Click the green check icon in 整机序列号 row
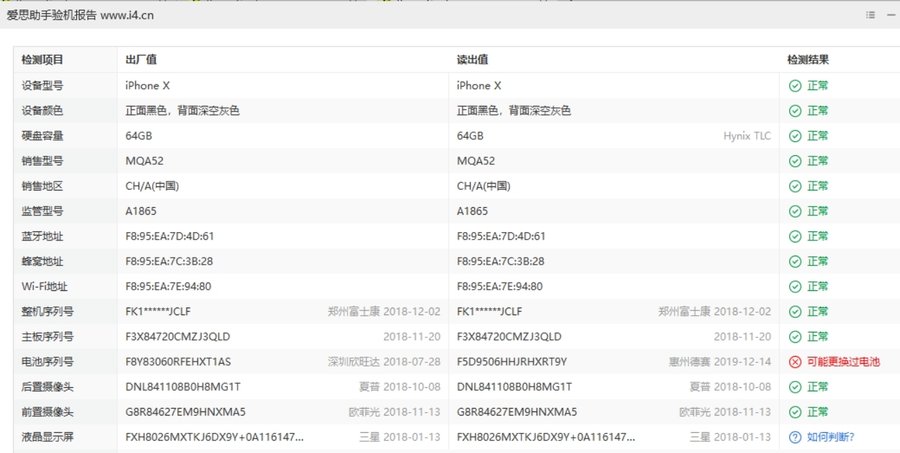The height and width of the screenshot is (453, 900). 795,312
